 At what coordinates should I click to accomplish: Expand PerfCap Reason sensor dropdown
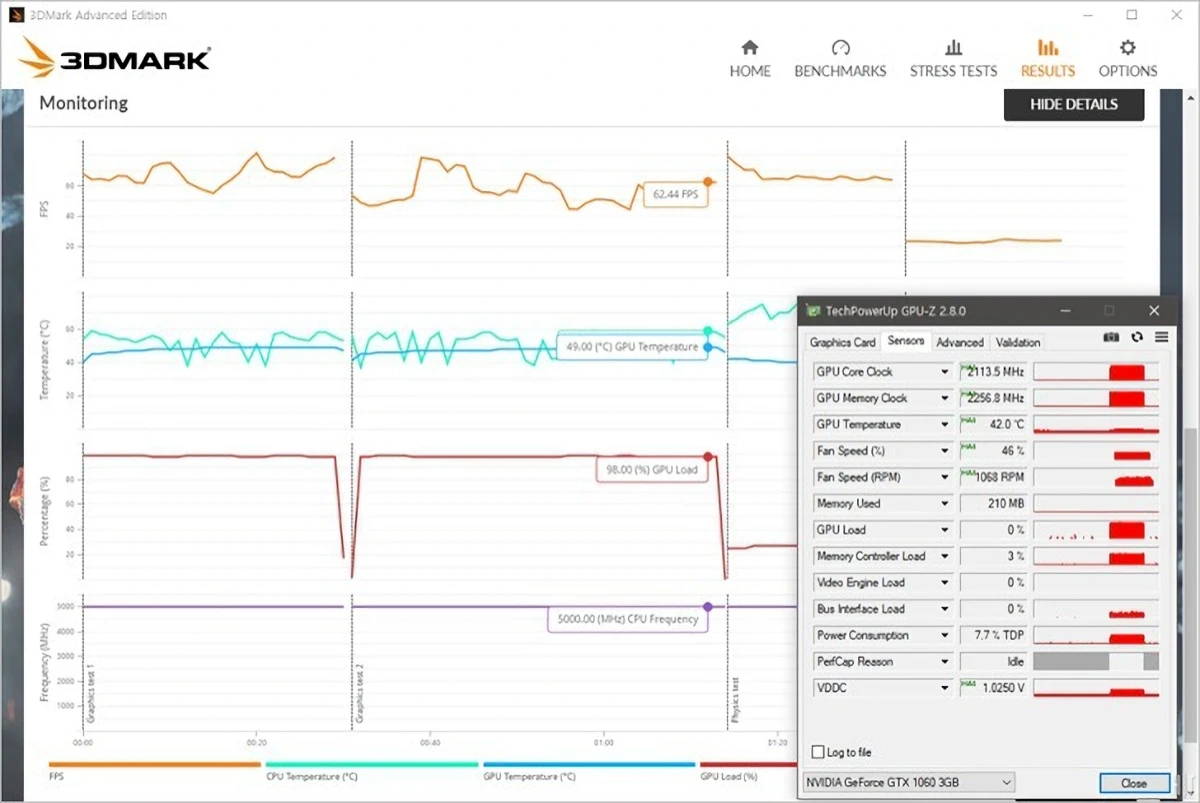coord(944,661)
